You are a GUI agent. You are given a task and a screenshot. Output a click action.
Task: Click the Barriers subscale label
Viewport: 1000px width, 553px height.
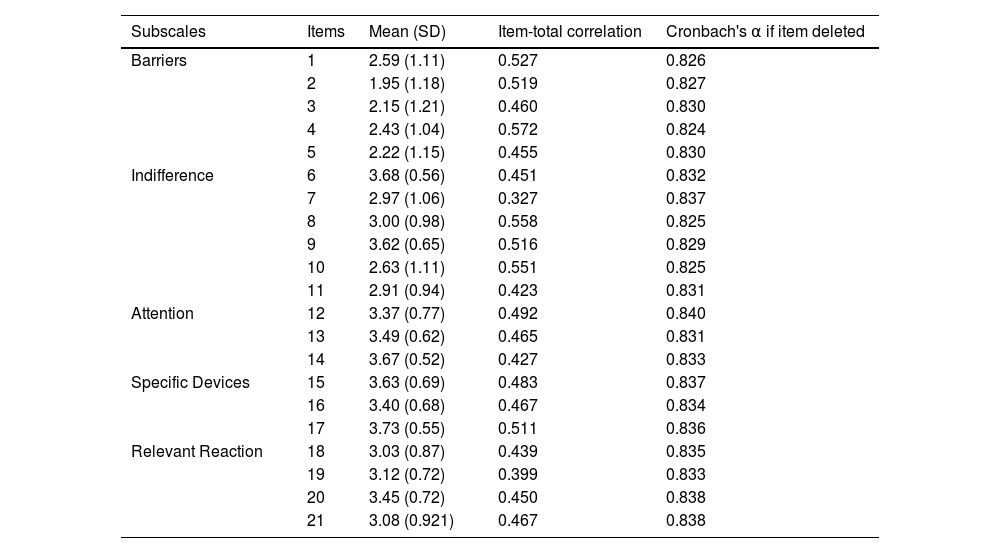159,61
